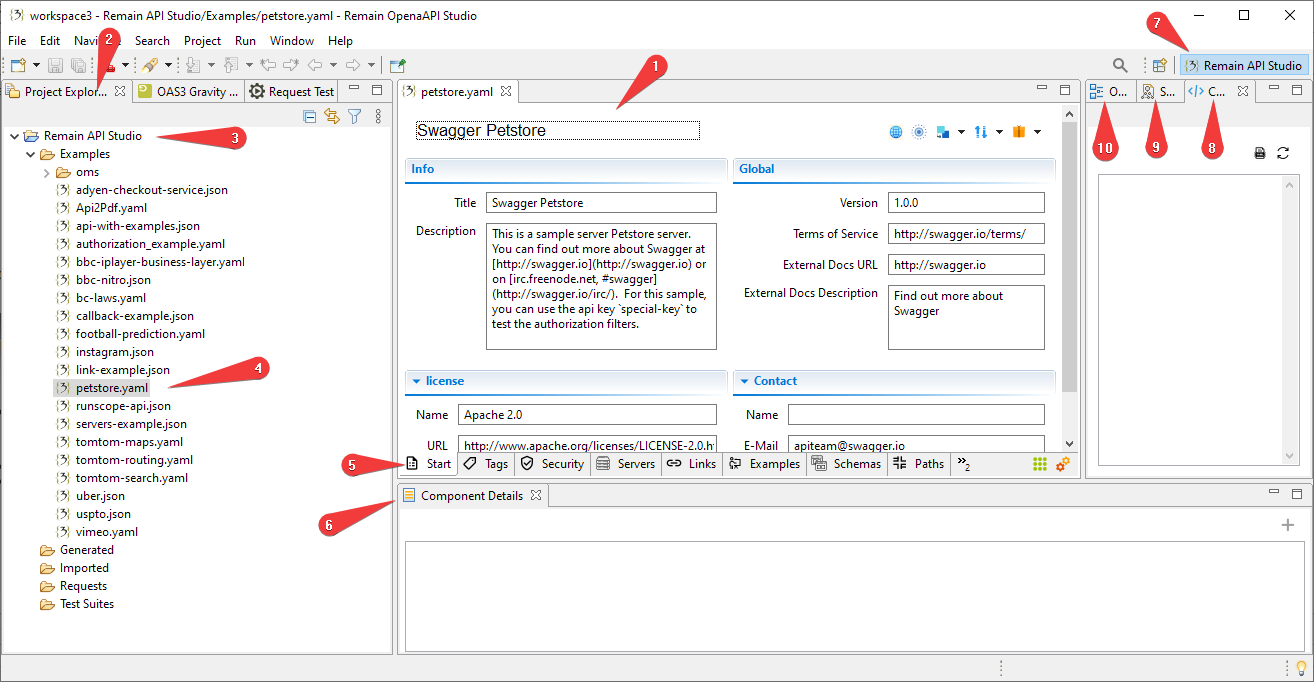The width and height of the screenshot is (1314, 682).
Task: Open dropdown arrow next to forward arrow
Action: [x=371, y=65]
